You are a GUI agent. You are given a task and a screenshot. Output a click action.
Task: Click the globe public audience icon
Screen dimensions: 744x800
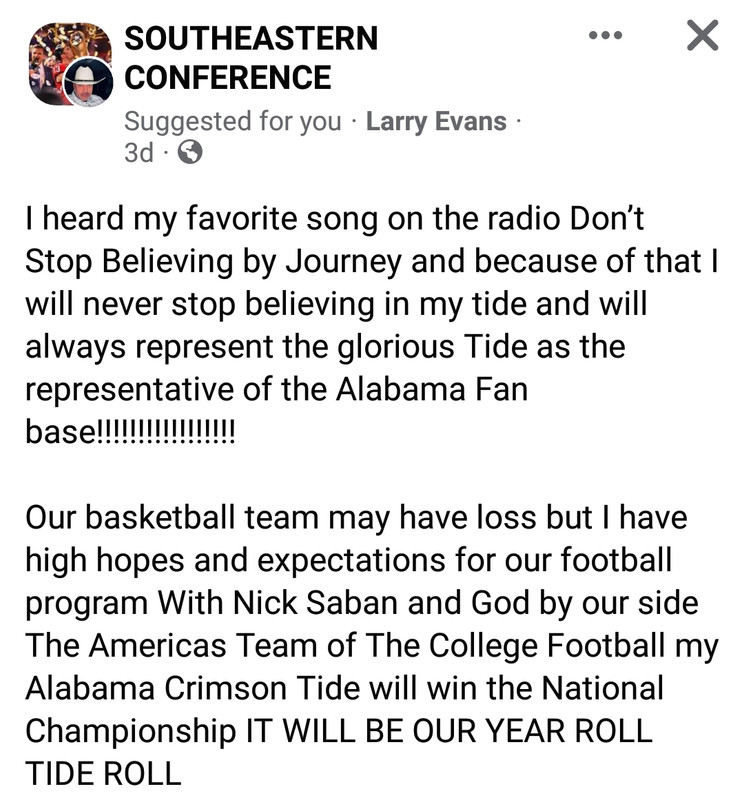click(190, 152)
